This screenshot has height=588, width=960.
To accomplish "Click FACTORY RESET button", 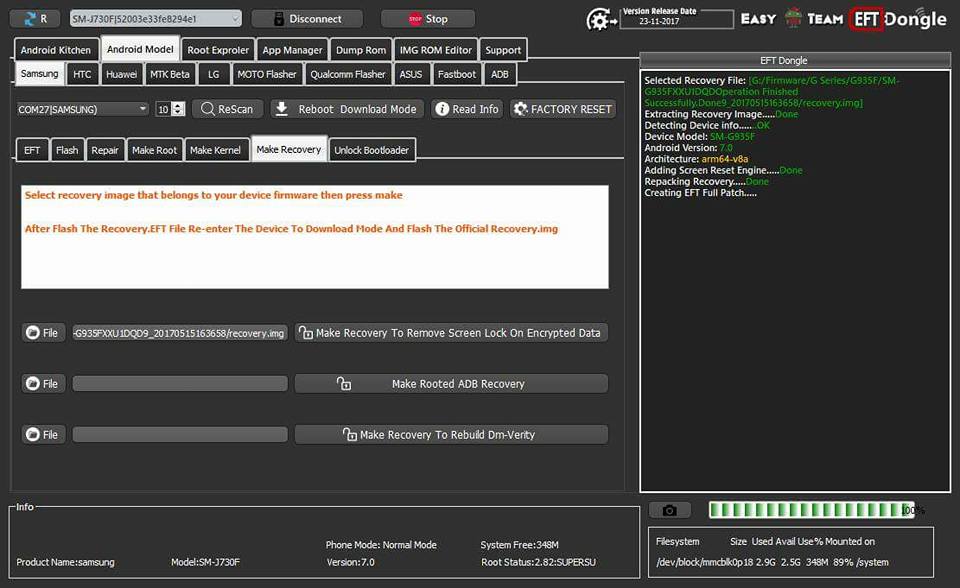I will tap(563, 109).
